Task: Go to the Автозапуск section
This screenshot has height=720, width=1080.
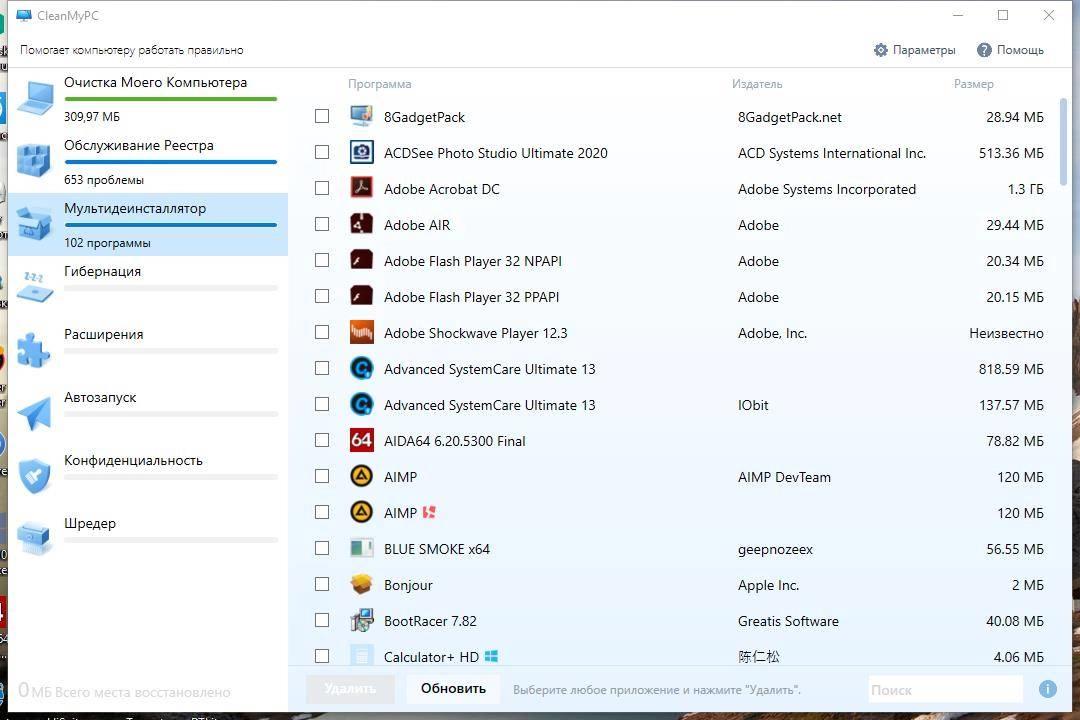Action: [148, 413]
